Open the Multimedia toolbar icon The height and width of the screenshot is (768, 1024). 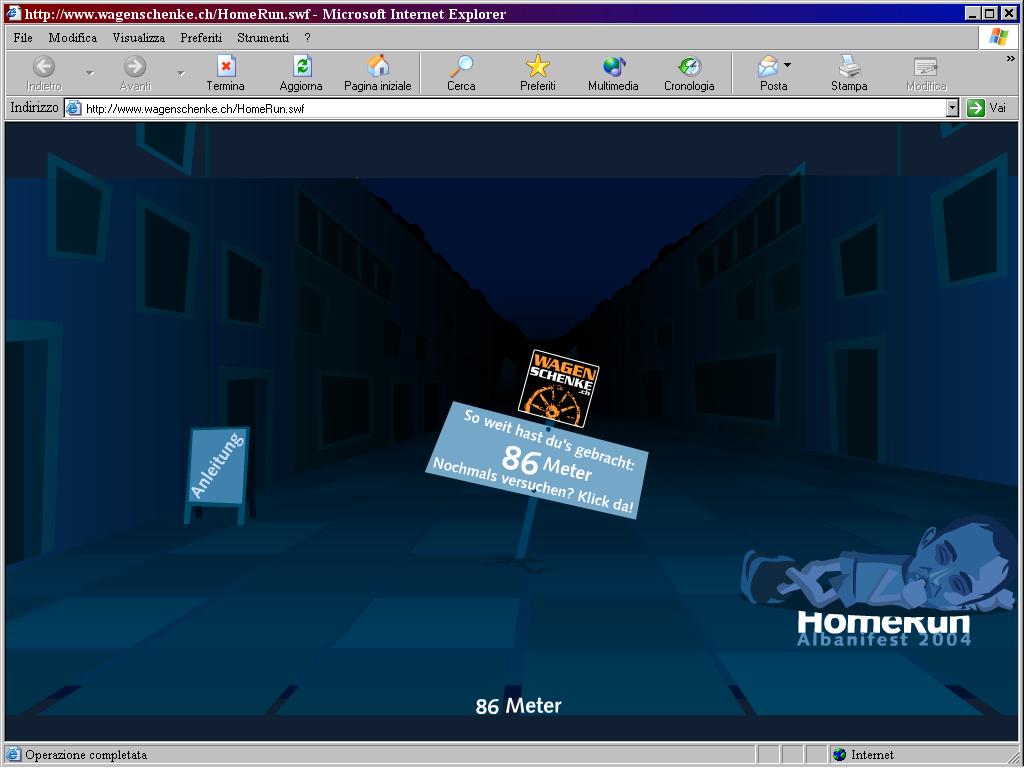[614, 66]
